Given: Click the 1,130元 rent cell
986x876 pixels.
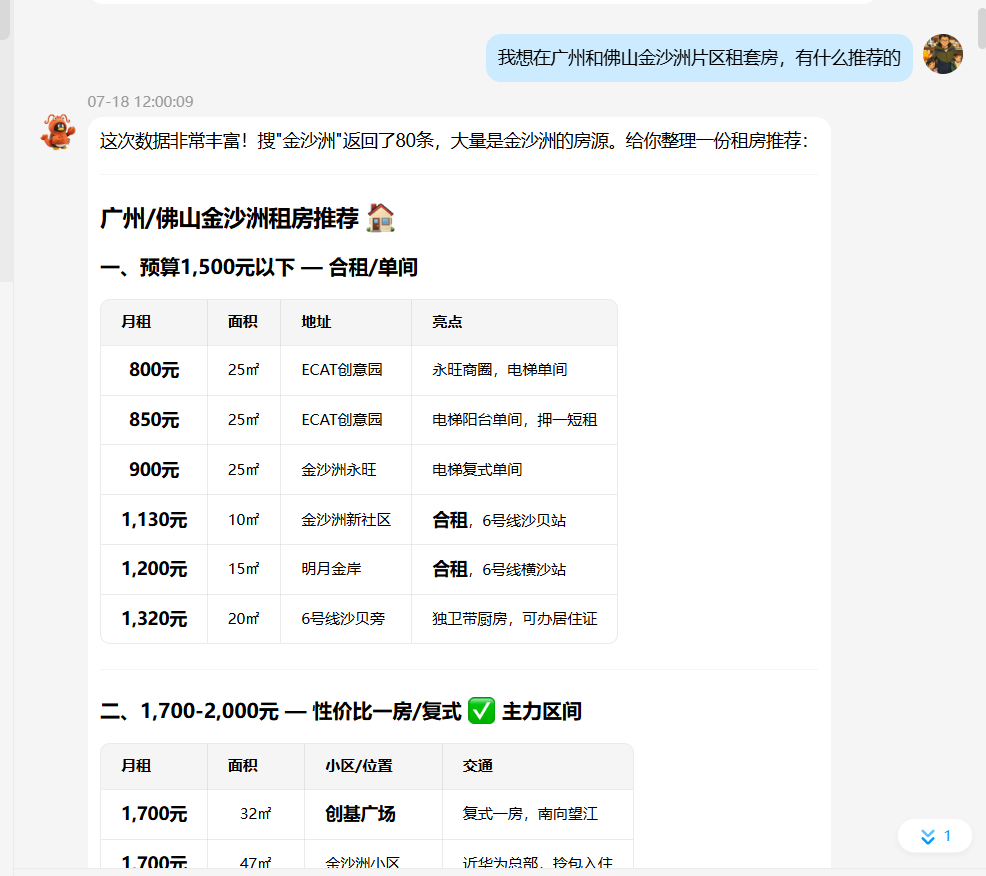Looking at the screenshot, I should 154,519.
